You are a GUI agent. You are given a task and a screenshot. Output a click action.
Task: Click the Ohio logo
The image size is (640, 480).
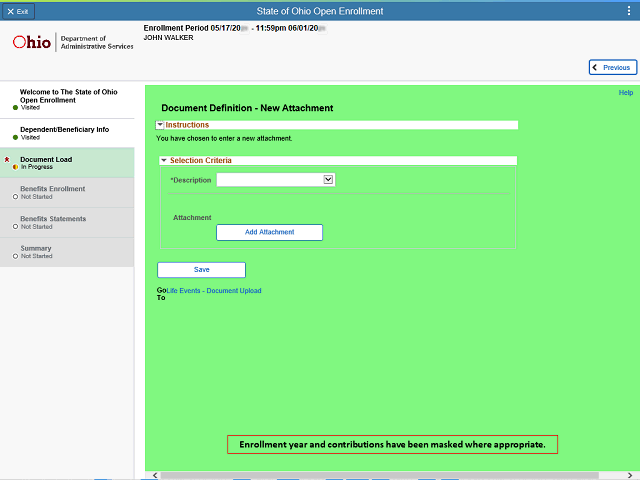click(x=32, y=42)
